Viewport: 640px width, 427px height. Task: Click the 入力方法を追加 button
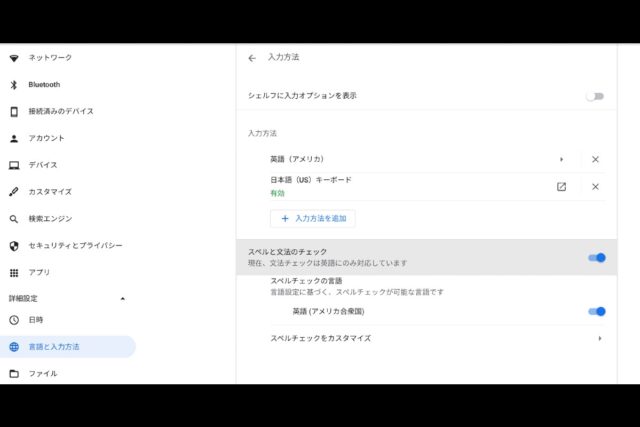[x=312, y=218]
